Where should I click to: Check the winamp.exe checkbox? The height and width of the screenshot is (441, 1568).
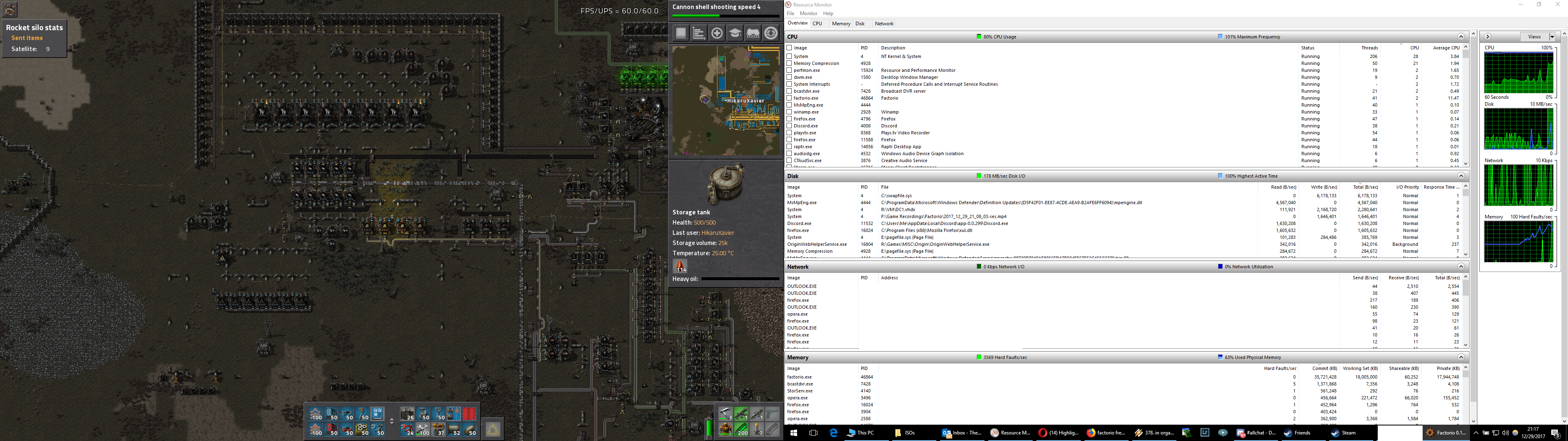click(x=789, y=112)
